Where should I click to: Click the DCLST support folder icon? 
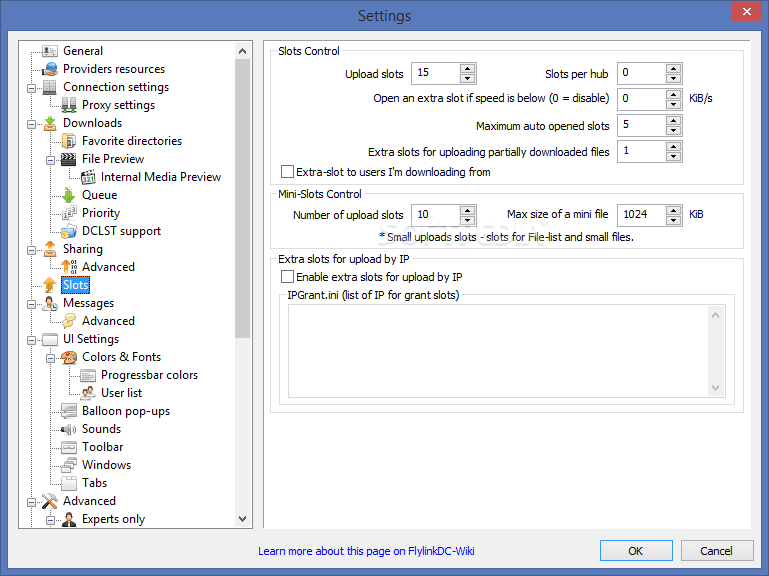pyautogui.click(x=69, y=231)
